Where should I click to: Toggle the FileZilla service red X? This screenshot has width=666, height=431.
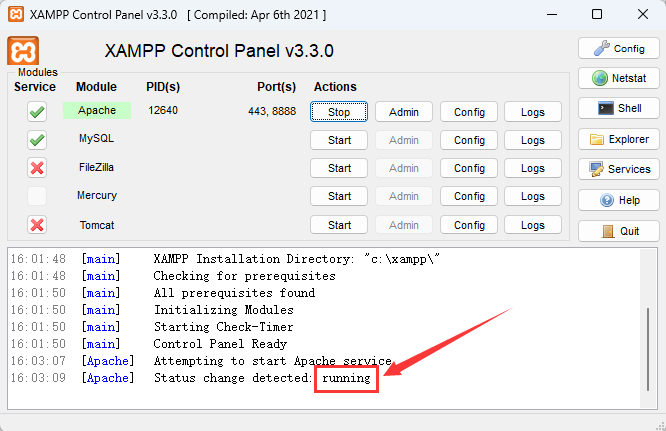click(37, 168)
